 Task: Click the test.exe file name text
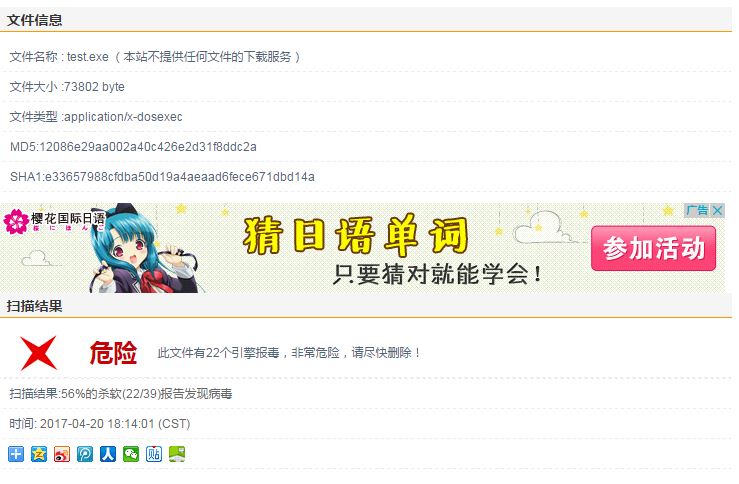[x=88, y=57]
